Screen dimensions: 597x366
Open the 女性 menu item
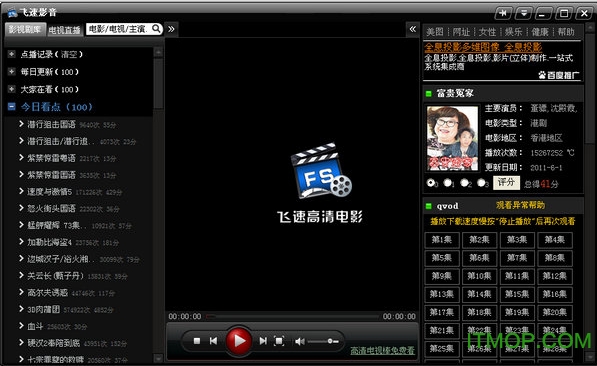(x=487, y=32)
